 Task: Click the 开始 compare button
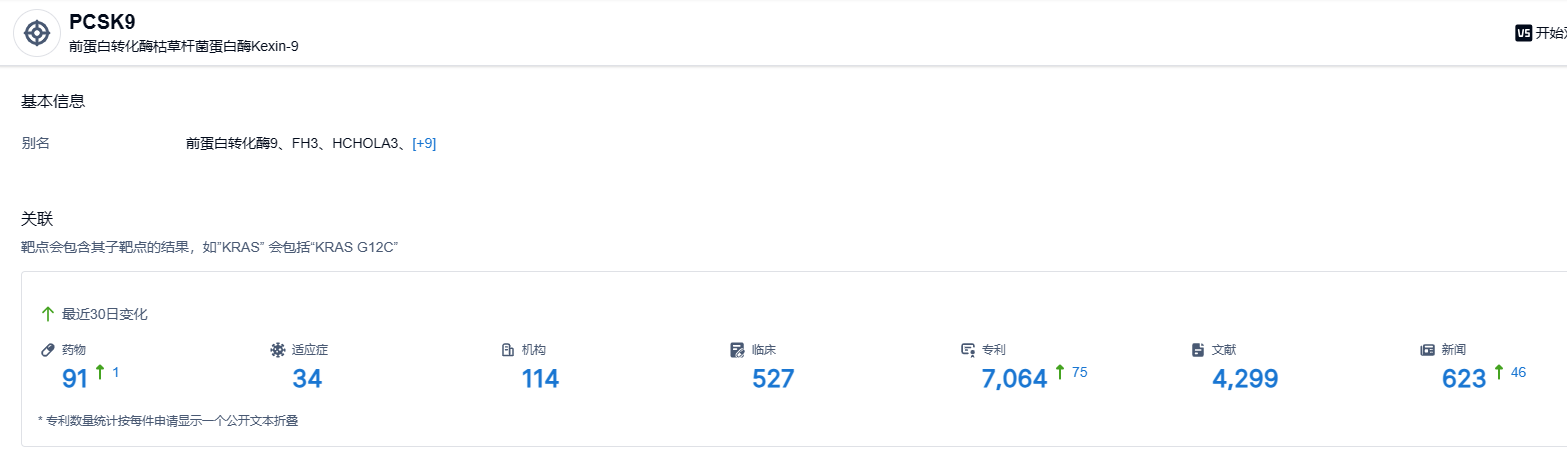click(1550, 33)
